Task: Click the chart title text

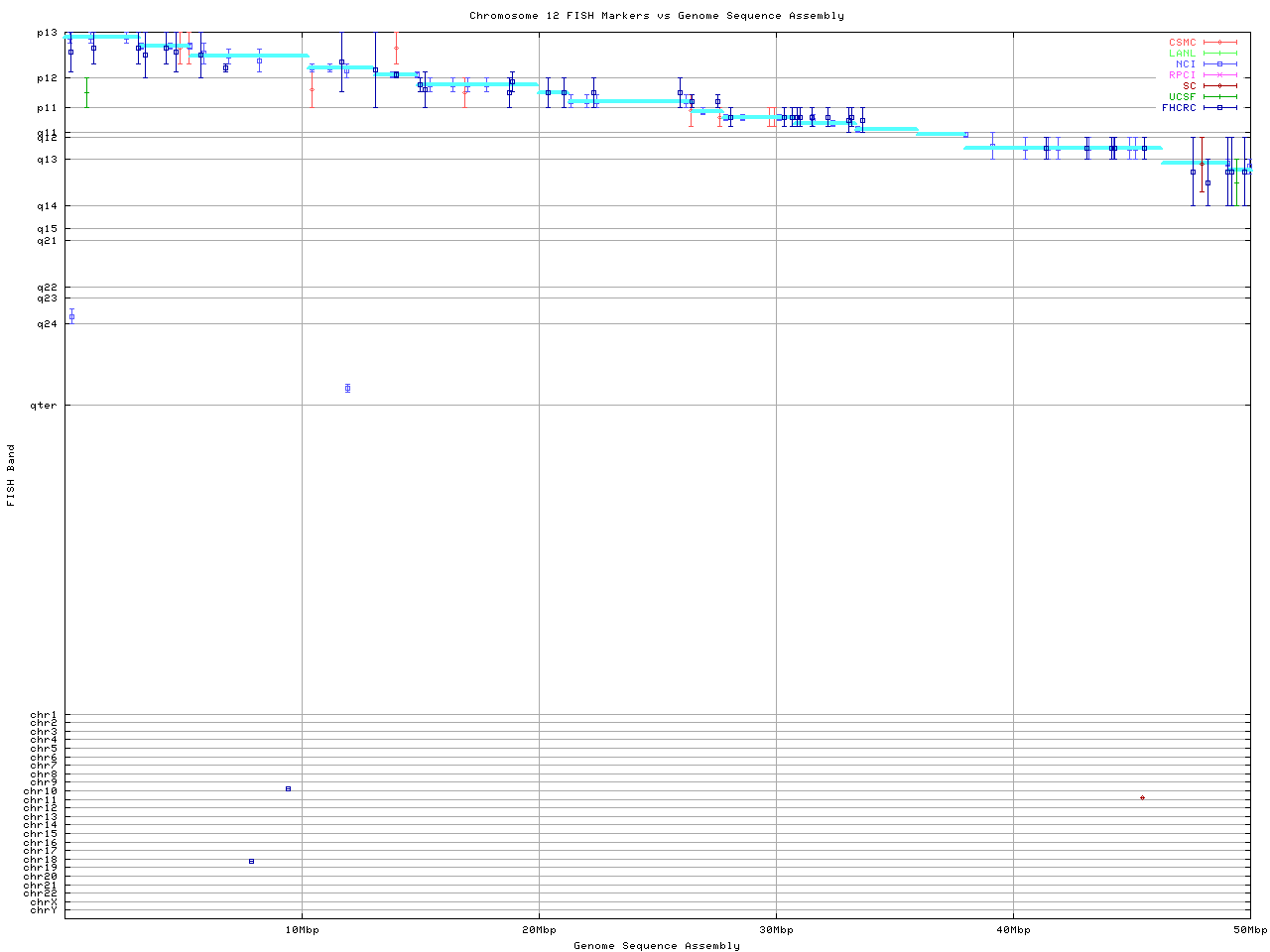Action: (x=656, y=16)
